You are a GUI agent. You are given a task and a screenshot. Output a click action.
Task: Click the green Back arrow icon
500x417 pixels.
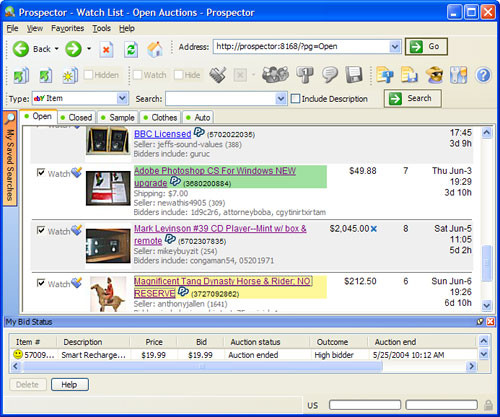(21, 49)
